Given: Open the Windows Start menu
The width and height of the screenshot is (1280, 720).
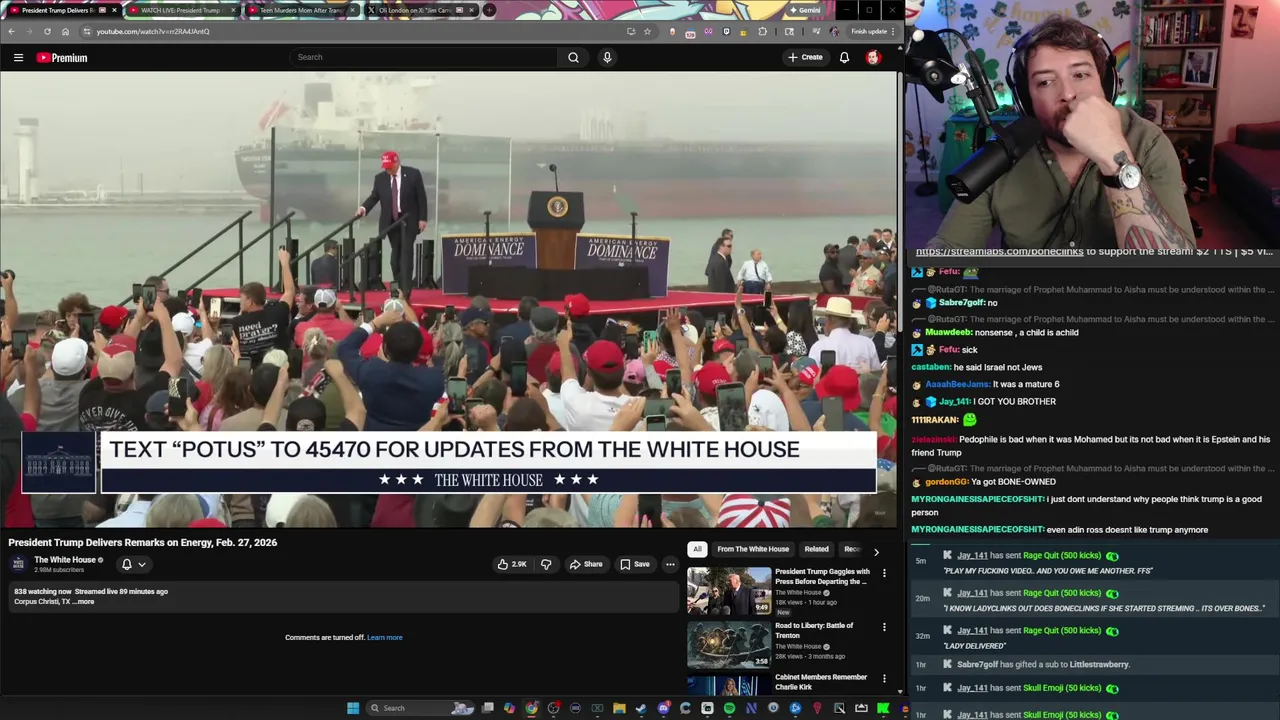Looking at the screenshot, I should pyautogui.click(x=353, y=708).
